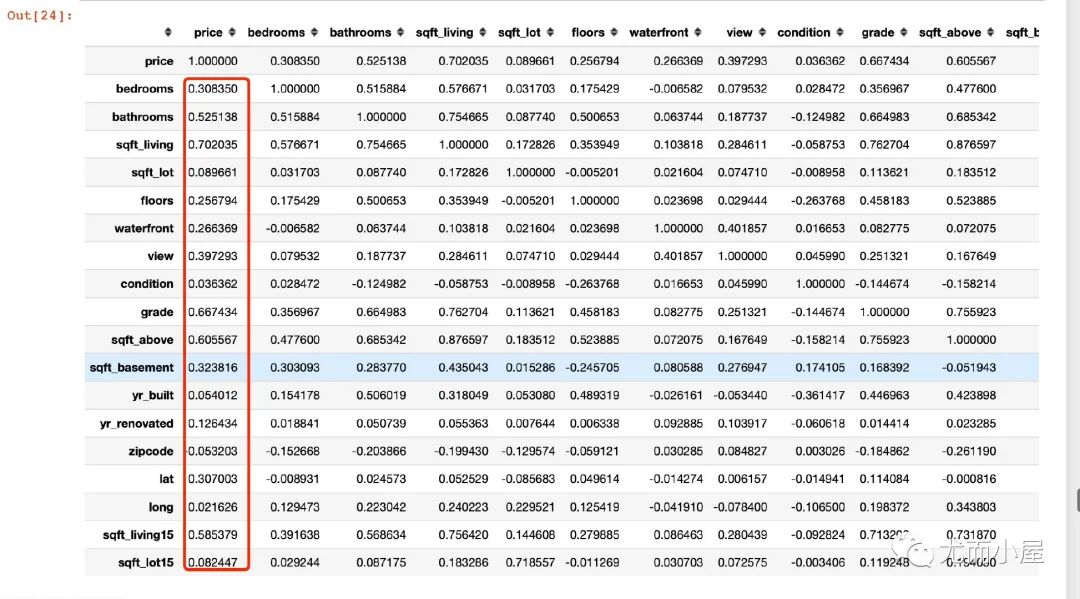The height and width of the screenshot is (599, 1080).
Task: Click price value 0.323816 in sqft_basement row
Action: 213,368
